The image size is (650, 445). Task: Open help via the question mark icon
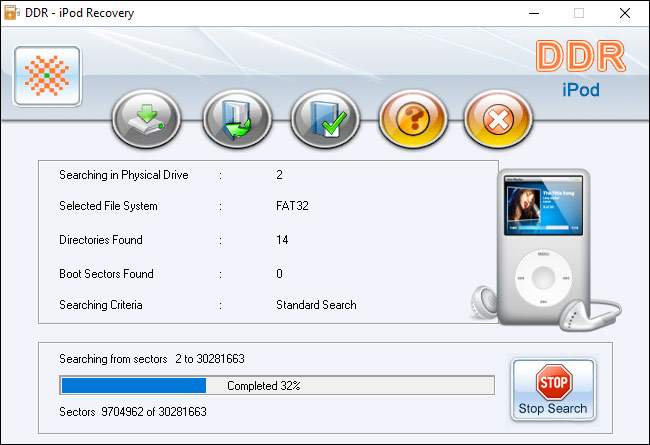pyautogui.click(x=413, y=119)
